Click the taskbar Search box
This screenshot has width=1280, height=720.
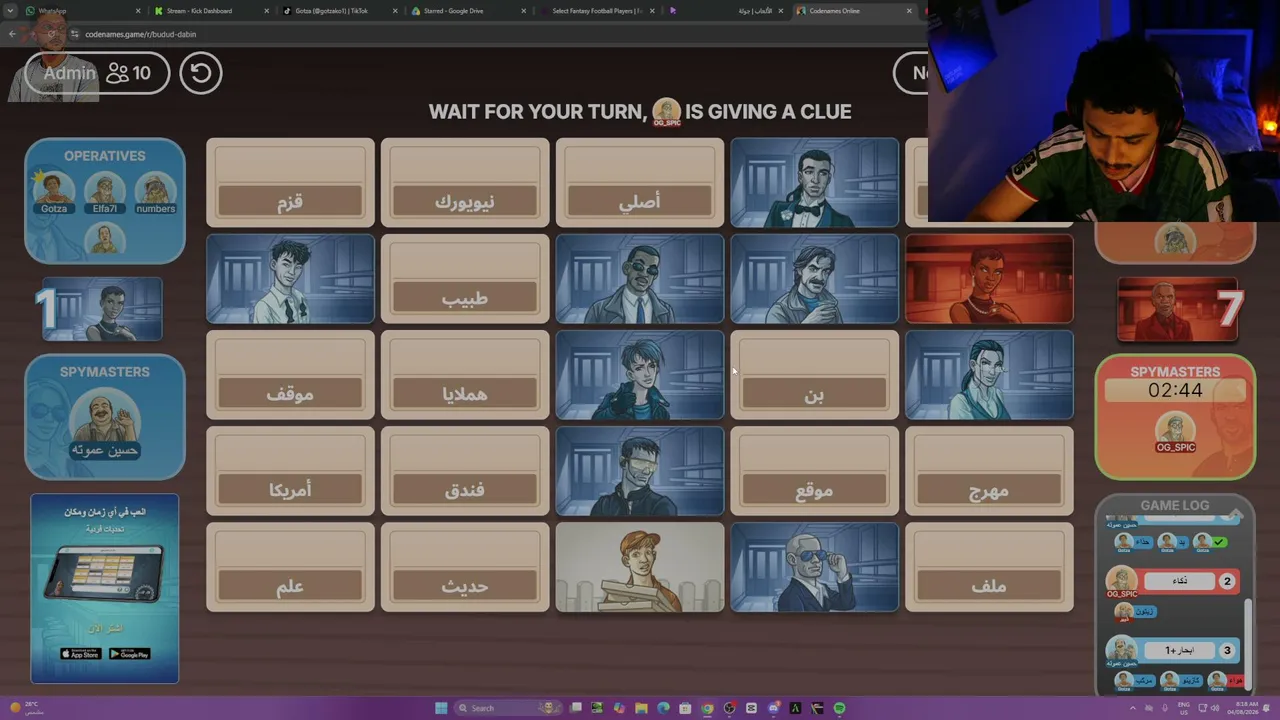click(x=506, y=708)
